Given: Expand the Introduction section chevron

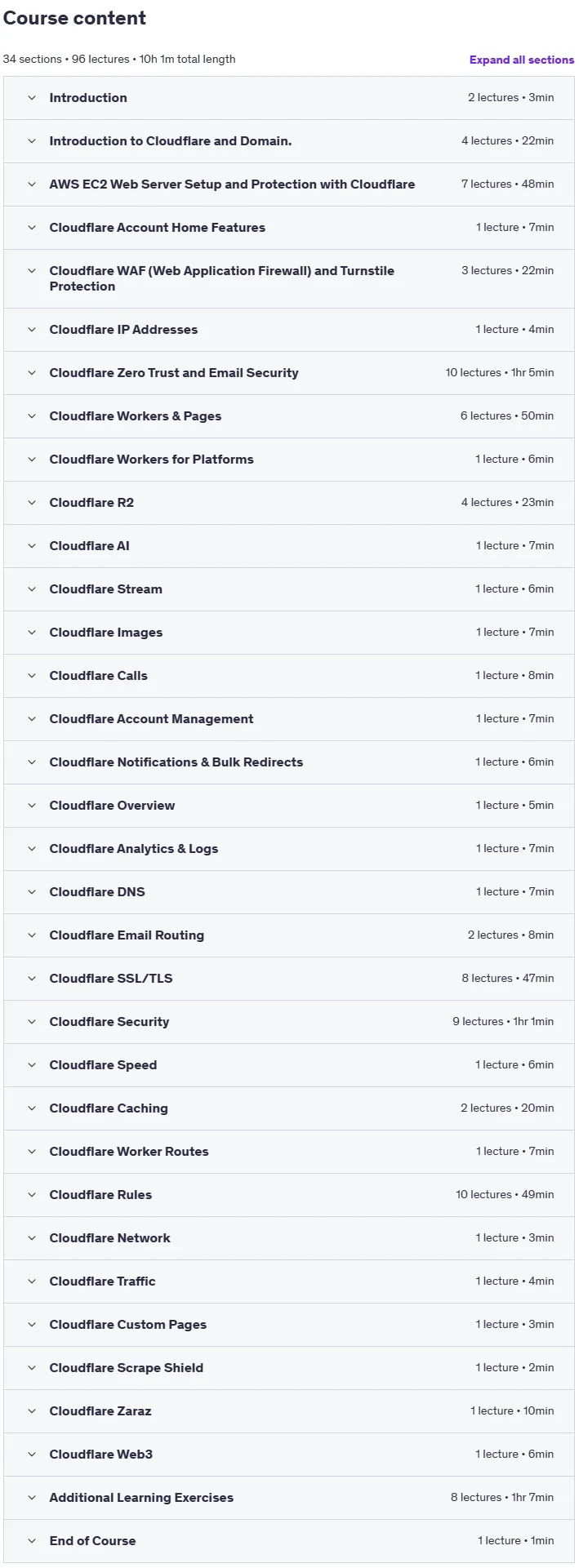Looking at the screenshot, I should tap(32, 98).
